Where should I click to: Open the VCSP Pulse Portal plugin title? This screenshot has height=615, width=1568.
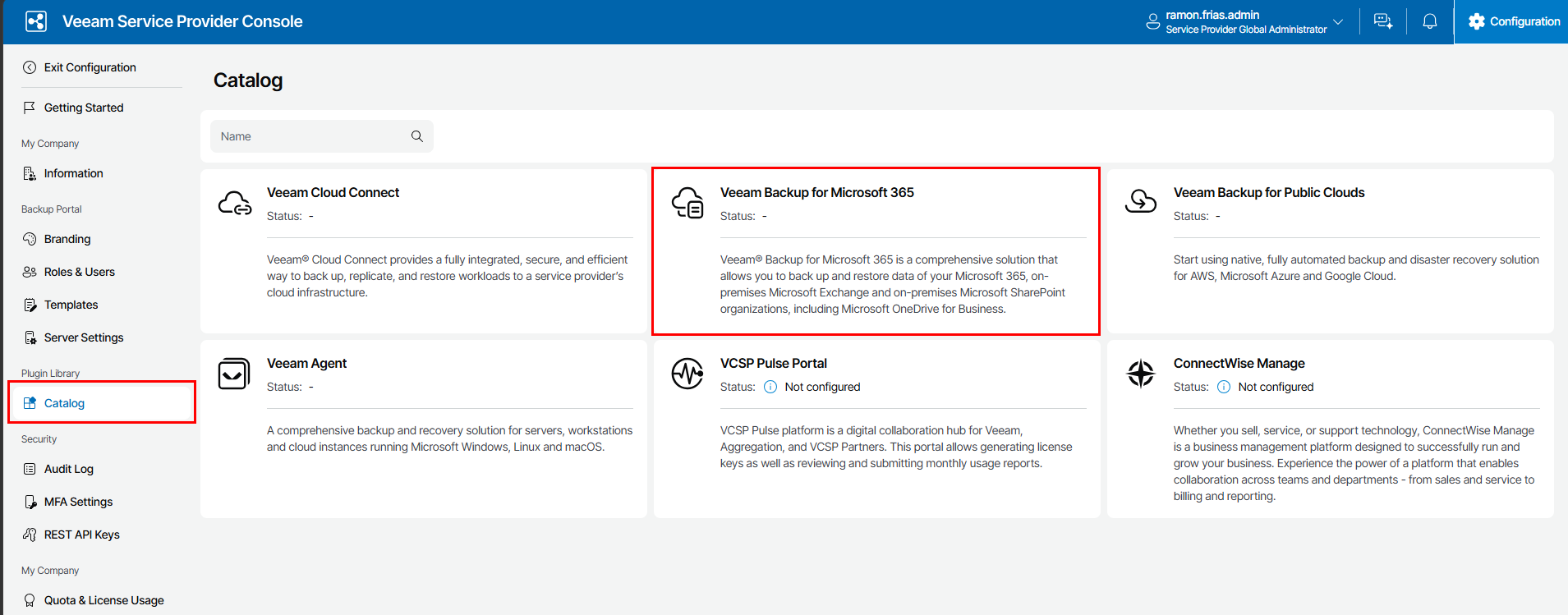(774, 363)
